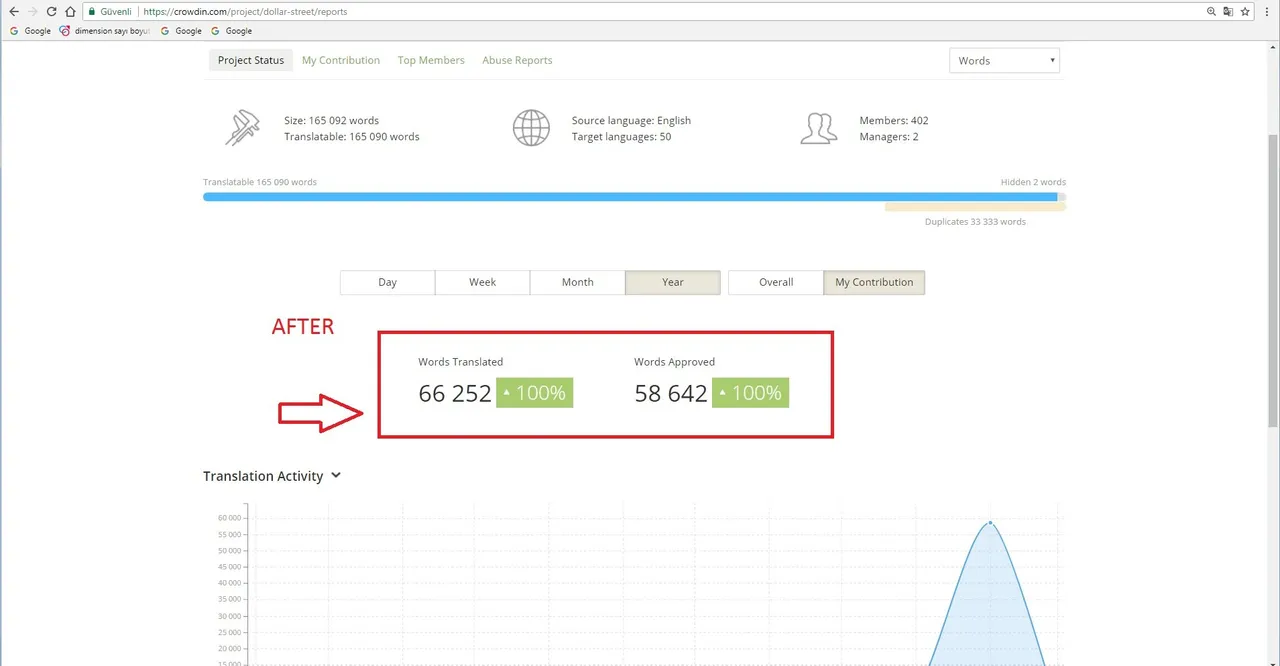
Task: Bookmark this page with the star icon
Action: click(1245, 12)
